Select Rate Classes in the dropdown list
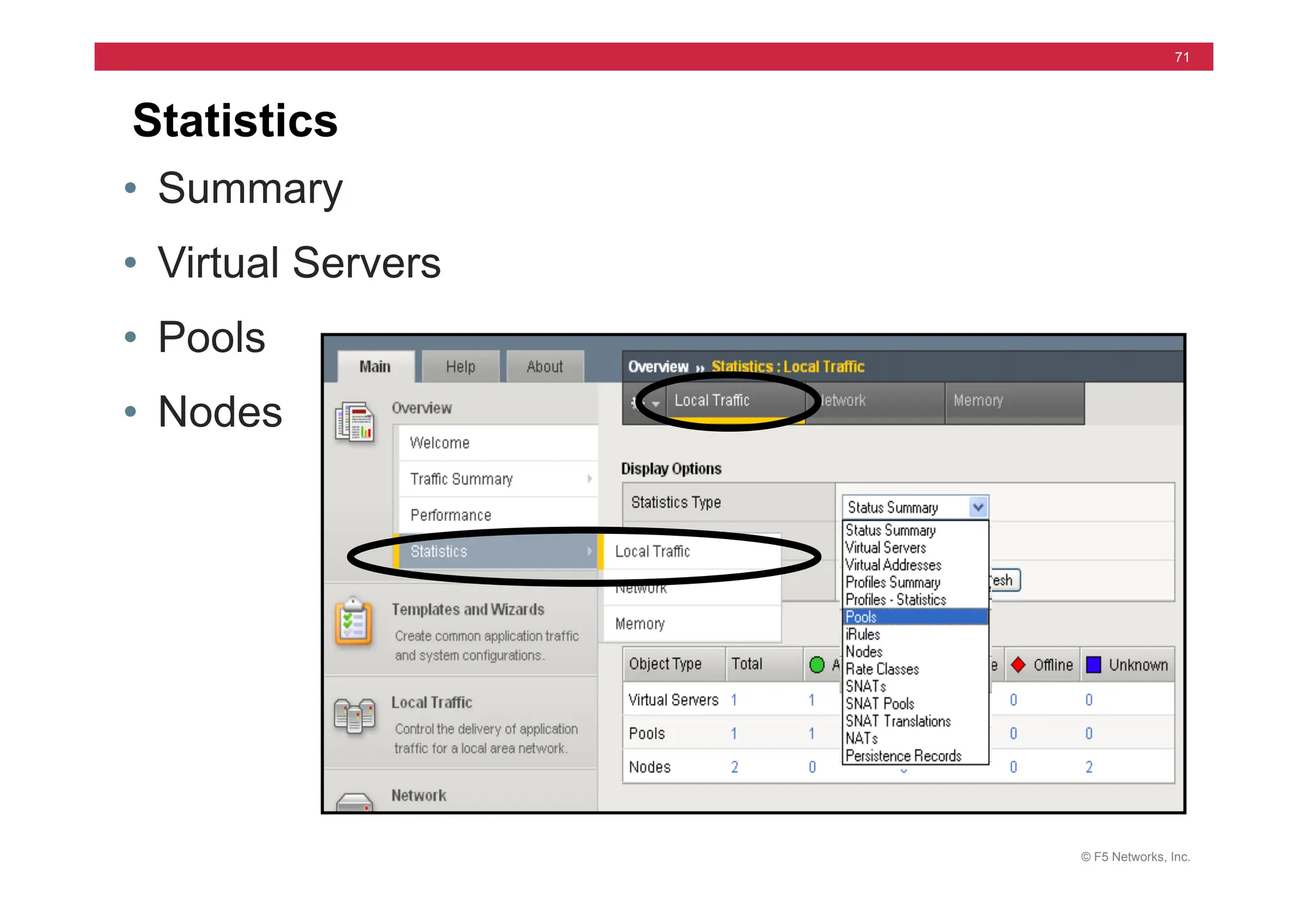This screenshot has height=924, width=1308. click(915, 669)
